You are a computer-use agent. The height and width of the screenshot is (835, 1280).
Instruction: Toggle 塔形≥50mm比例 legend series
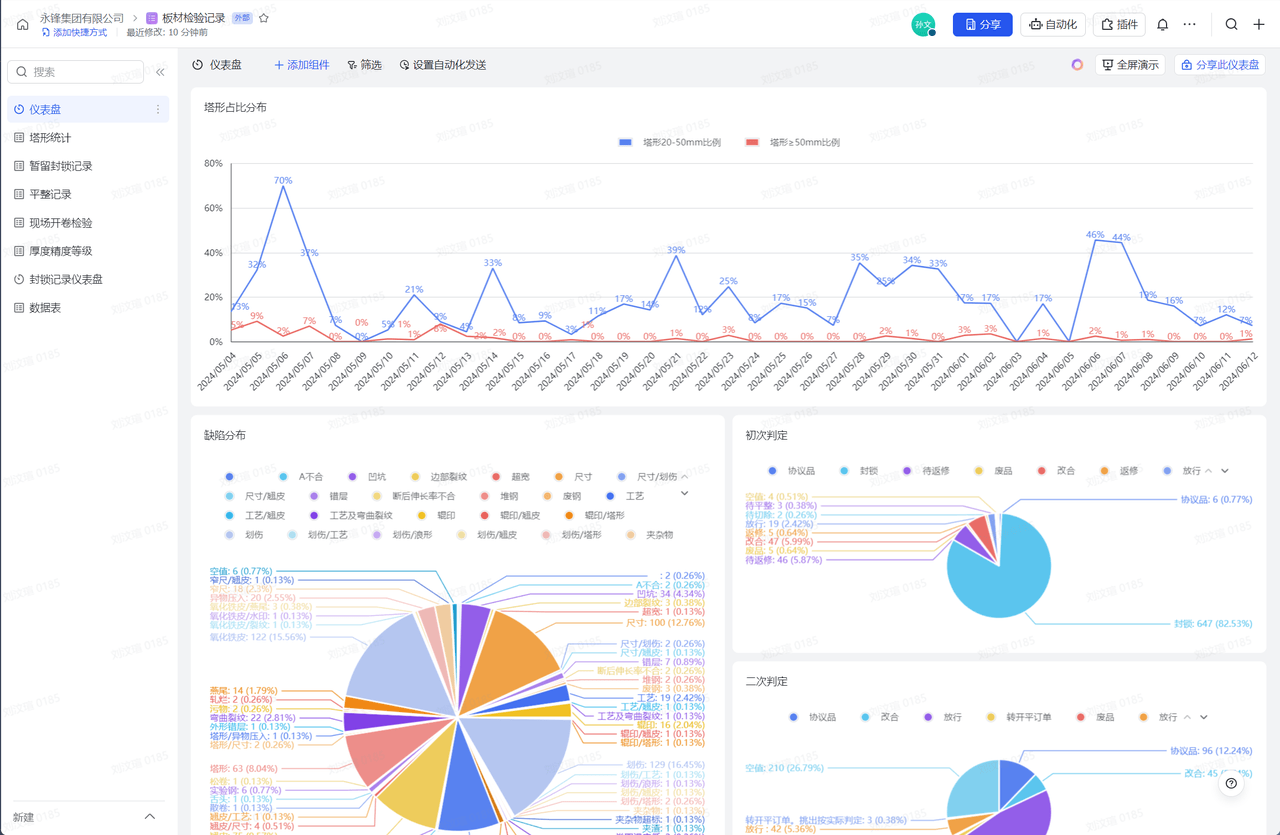(x=793, y=143)
